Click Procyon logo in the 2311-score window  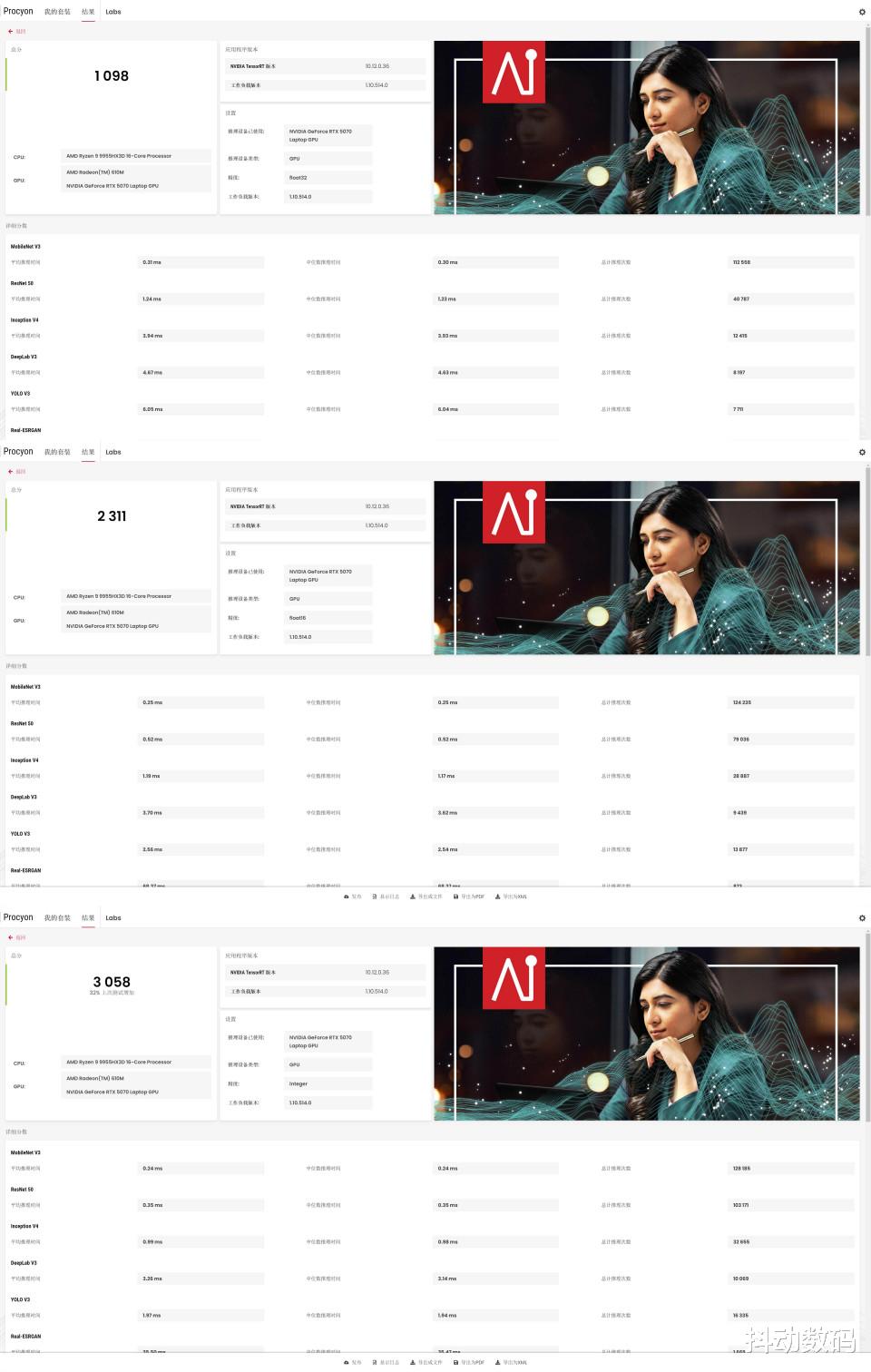click(18, 452)
